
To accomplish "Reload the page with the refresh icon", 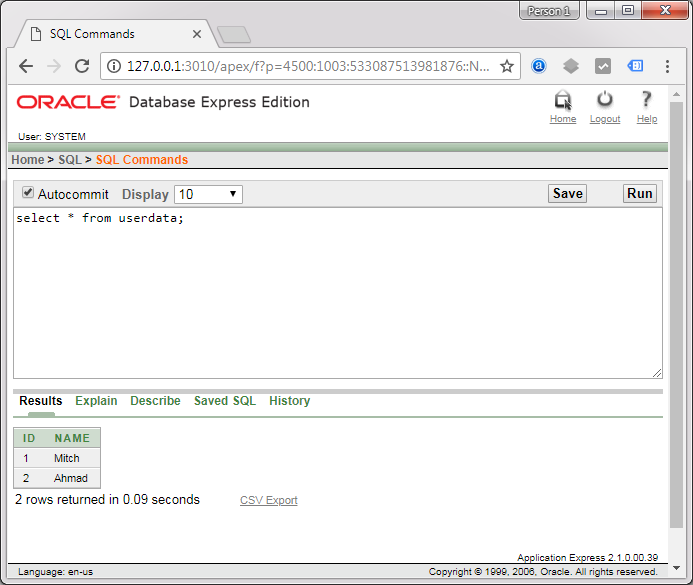I will (82, 66).
